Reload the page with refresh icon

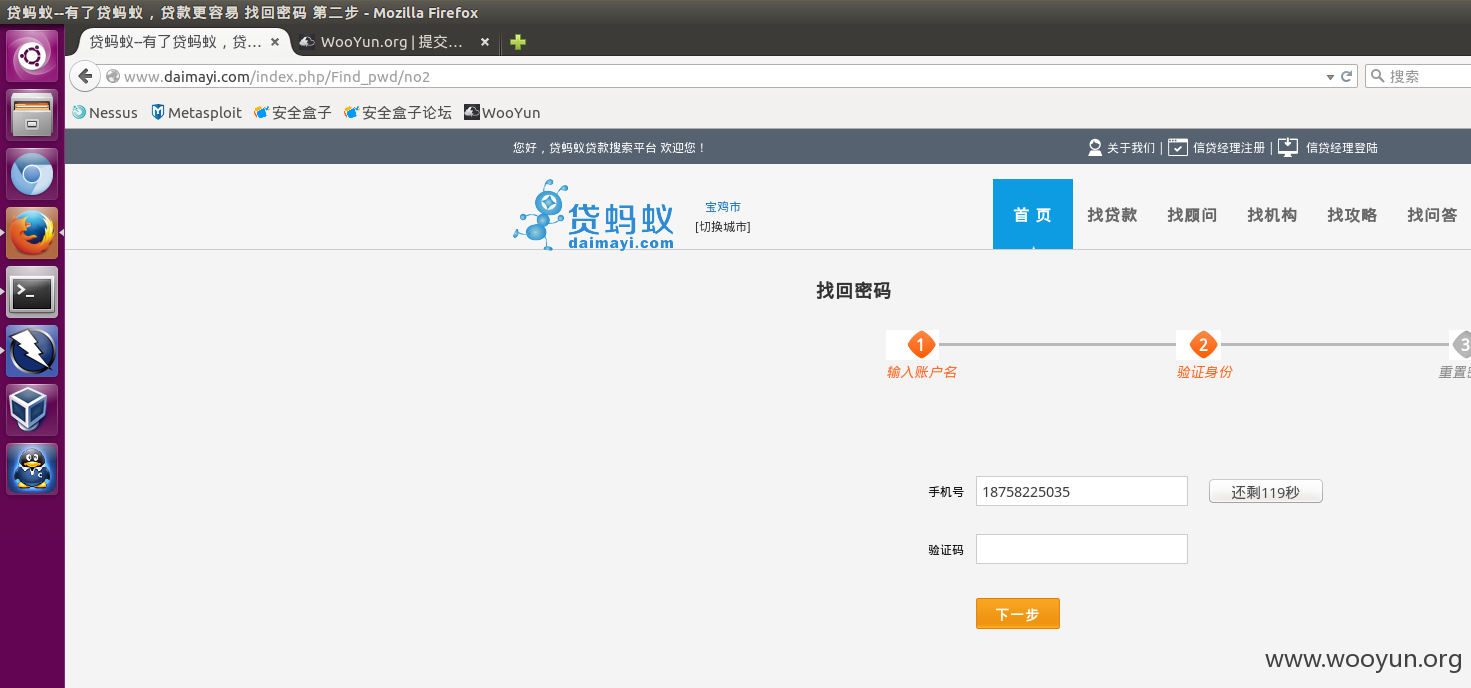pos(1347,76)
